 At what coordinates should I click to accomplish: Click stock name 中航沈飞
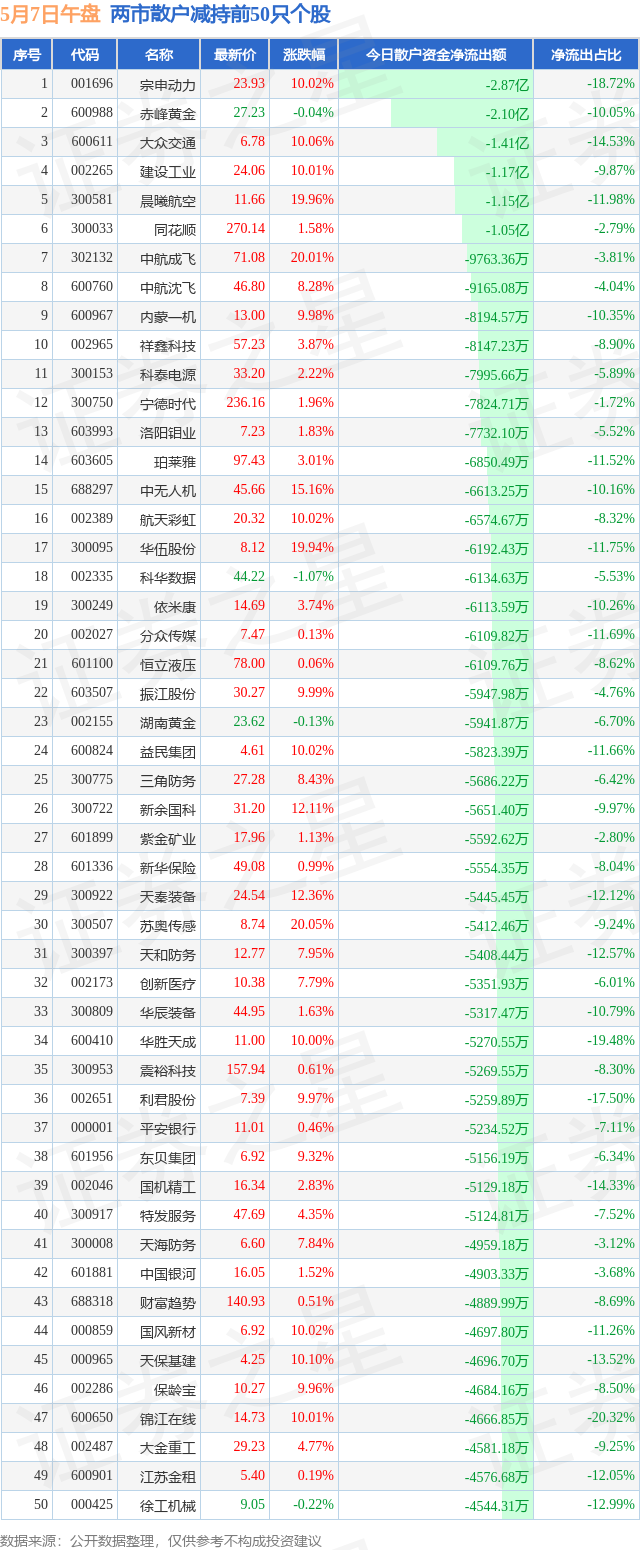(168, 288)
